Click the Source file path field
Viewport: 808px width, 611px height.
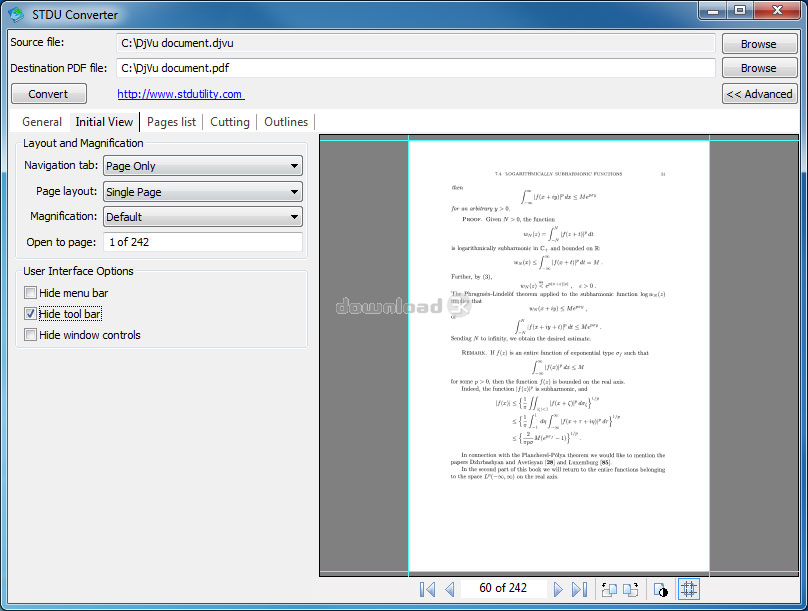(416, 43)
